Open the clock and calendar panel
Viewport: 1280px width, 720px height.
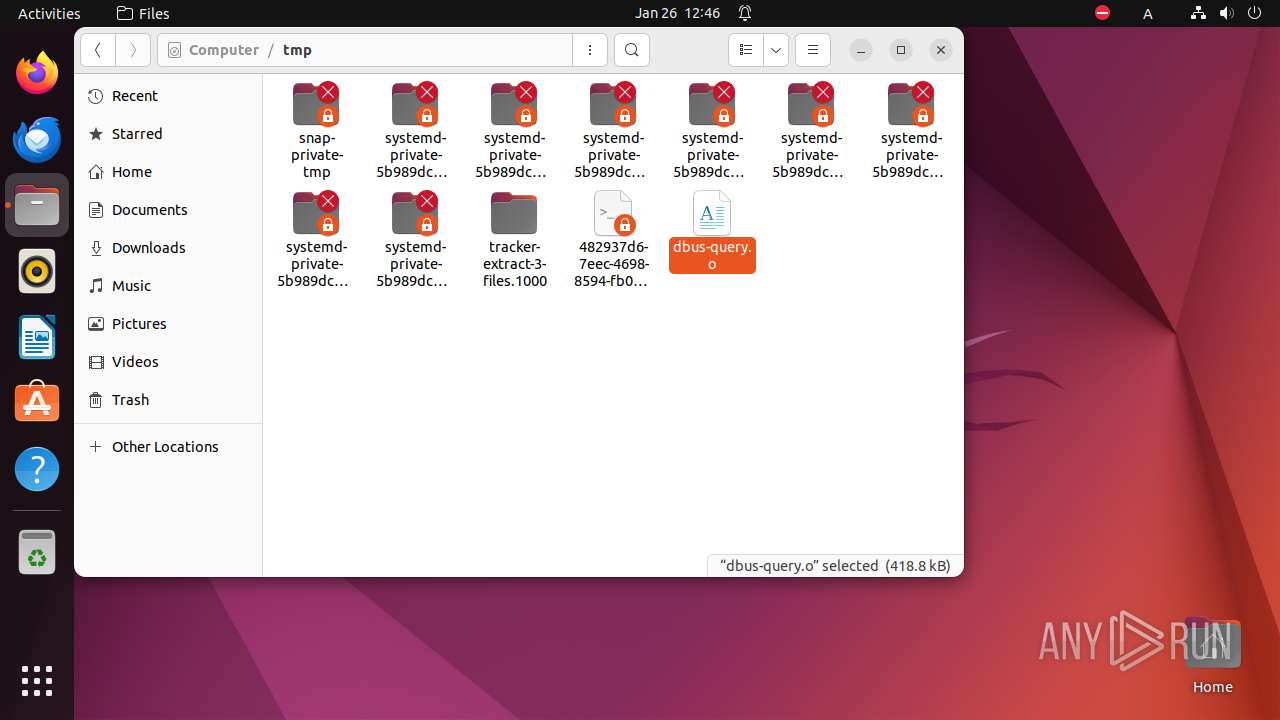(x=677, y=13)
